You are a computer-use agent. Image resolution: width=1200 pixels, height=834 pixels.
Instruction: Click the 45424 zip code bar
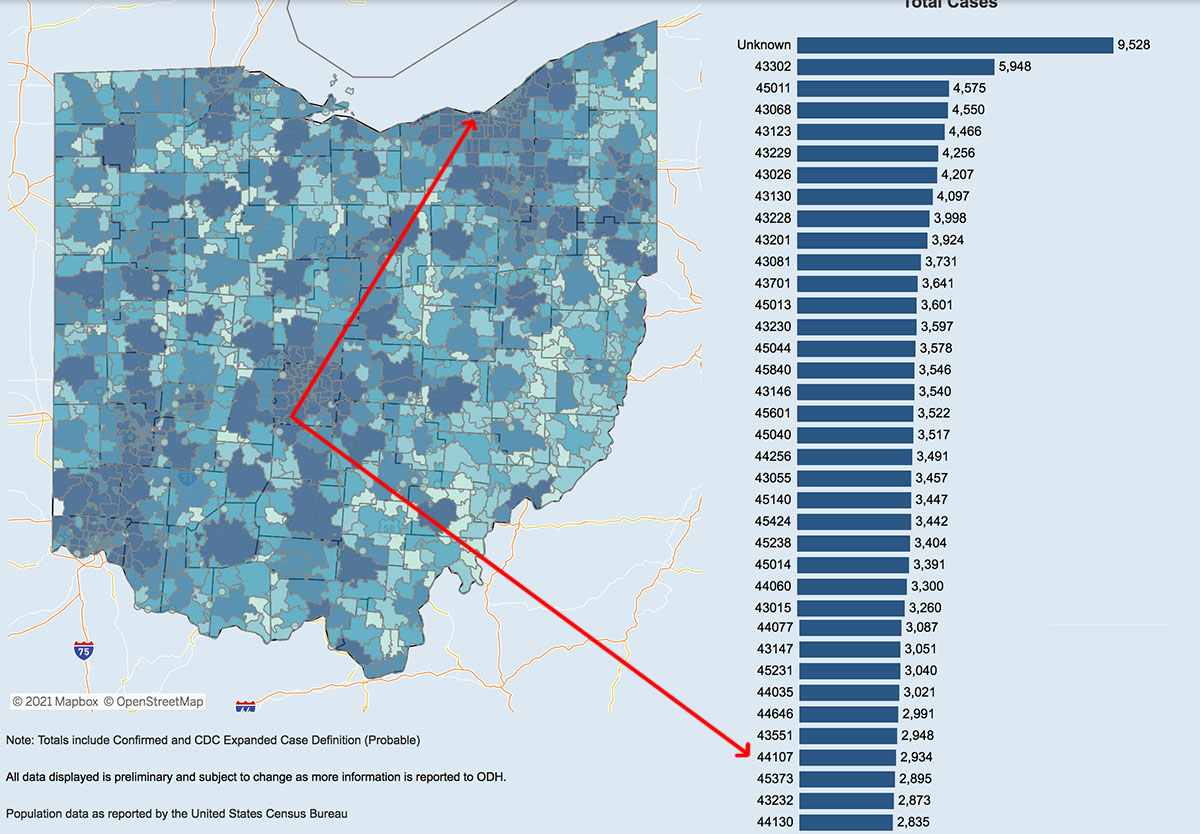[x=854, y=522]
